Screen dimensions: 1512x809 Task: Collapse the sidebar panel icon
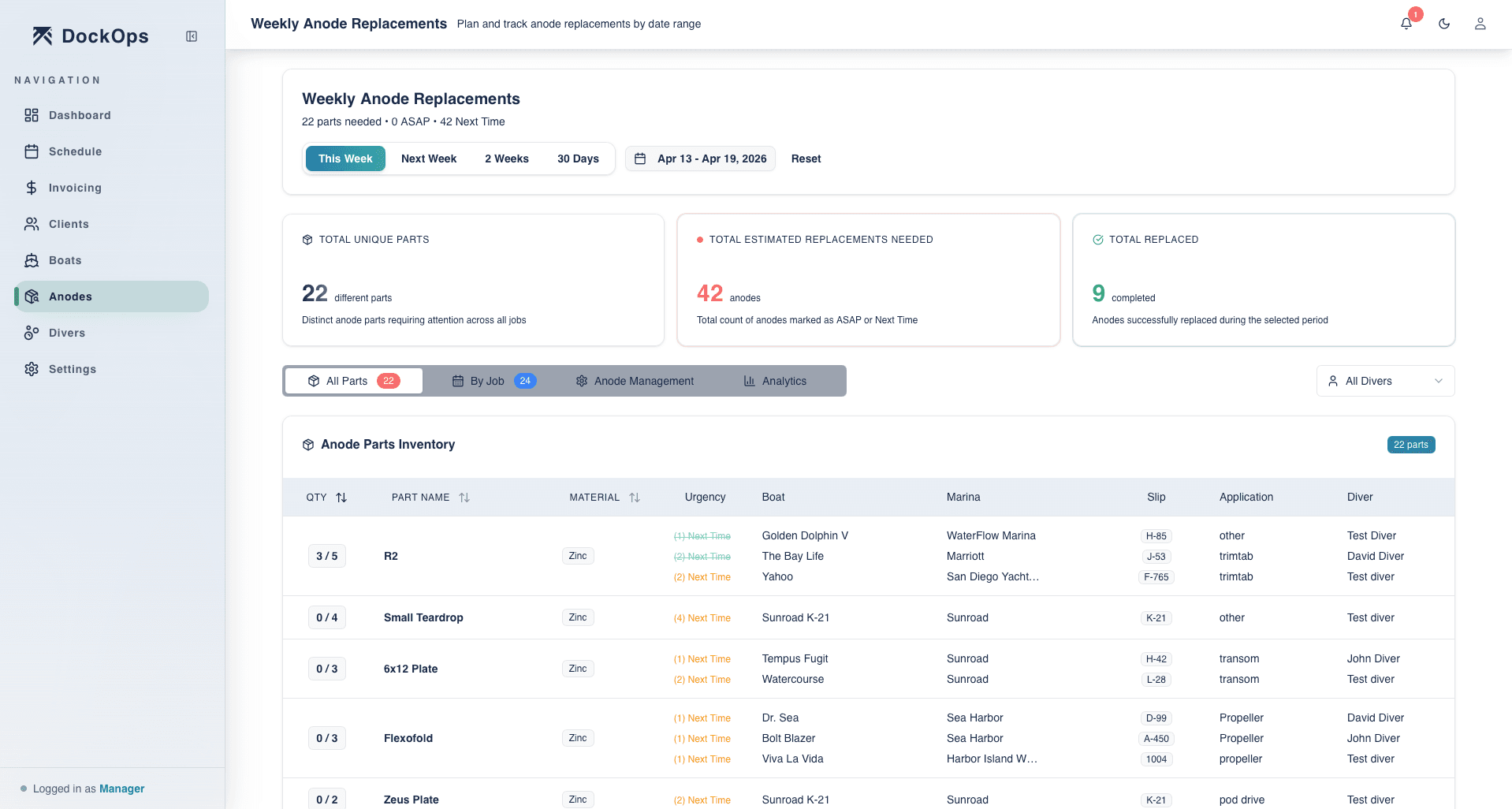192,36
